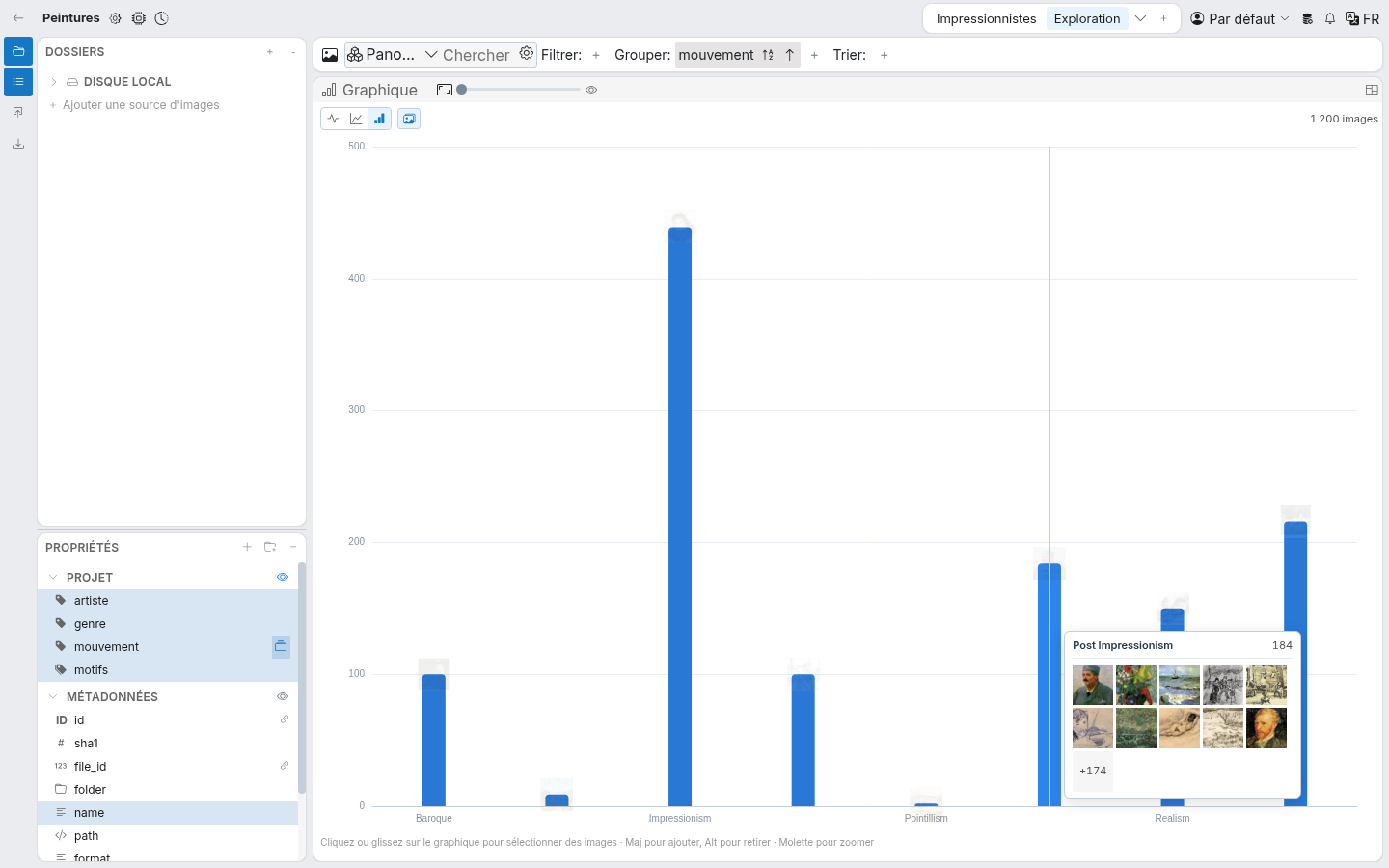Toggle group-by icon on the mouvement property row

[281, 646]
